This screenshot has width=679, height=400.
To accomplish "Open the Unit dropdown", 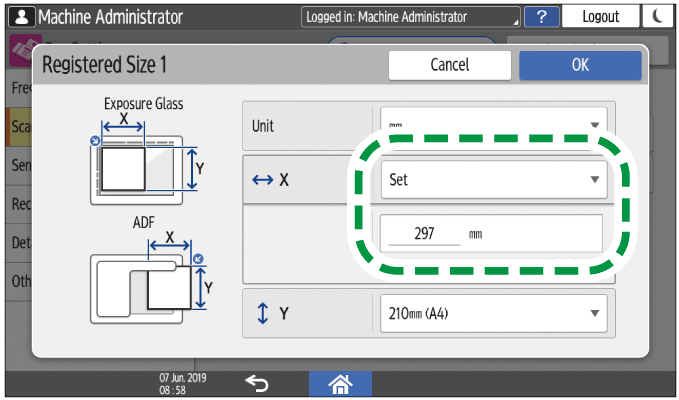I will (494, 127).
